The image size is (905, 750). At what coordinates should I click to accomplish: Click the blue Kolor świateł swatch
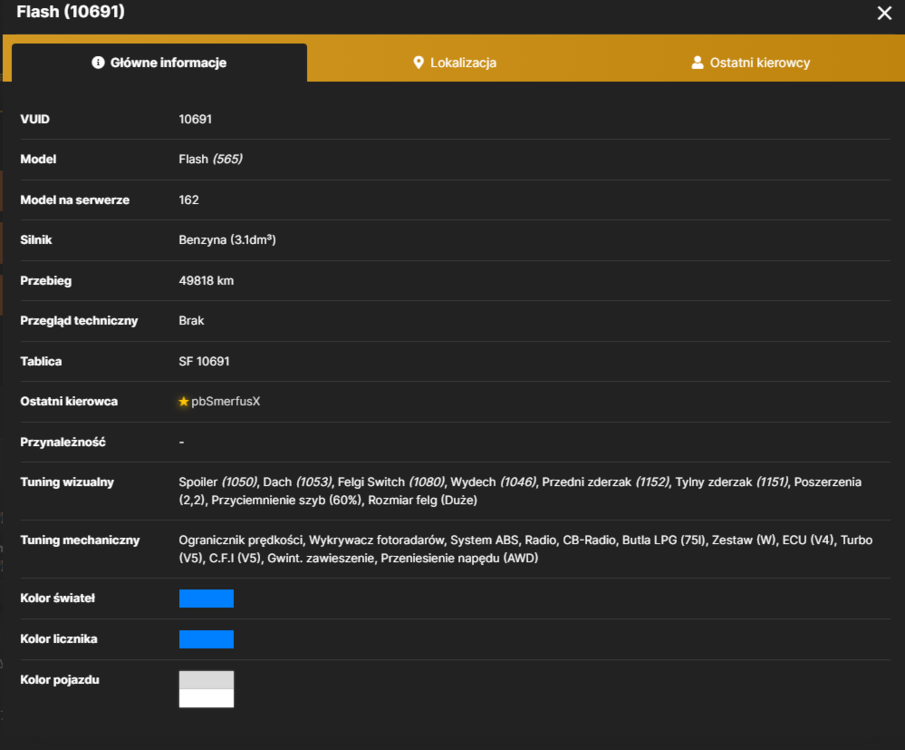click(206, 598)
